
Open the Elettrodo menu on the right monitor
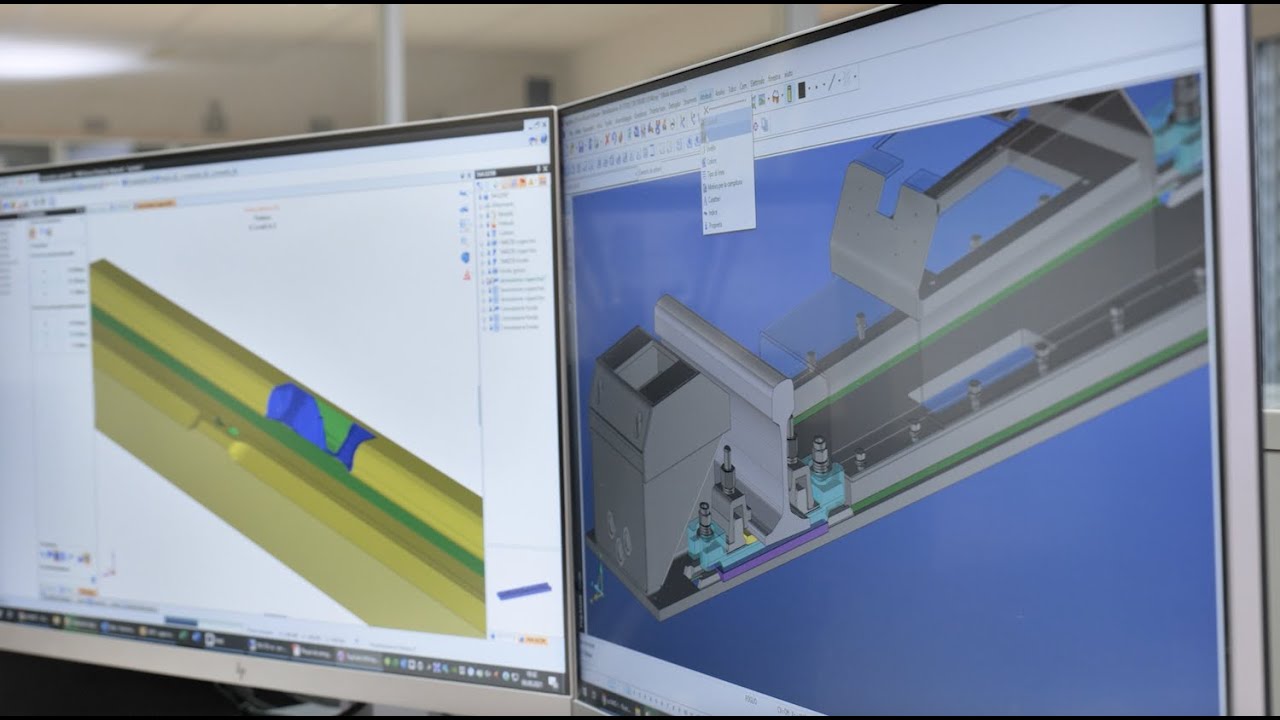758,81
